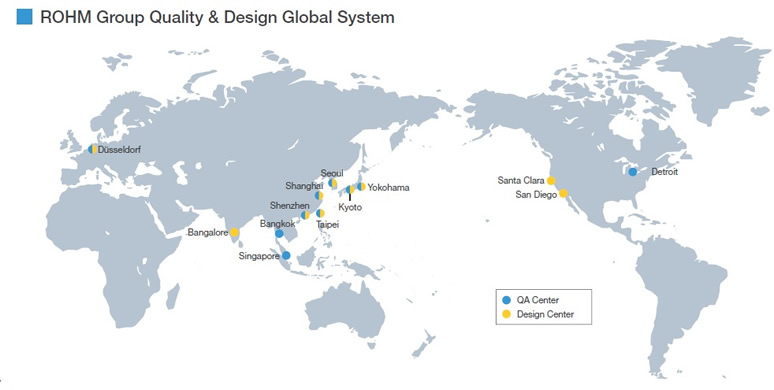Image resolution: width=774 pixels, height=390 pixels.
Task: Click the Shanghai location marker
Action: tap(319, 195)
